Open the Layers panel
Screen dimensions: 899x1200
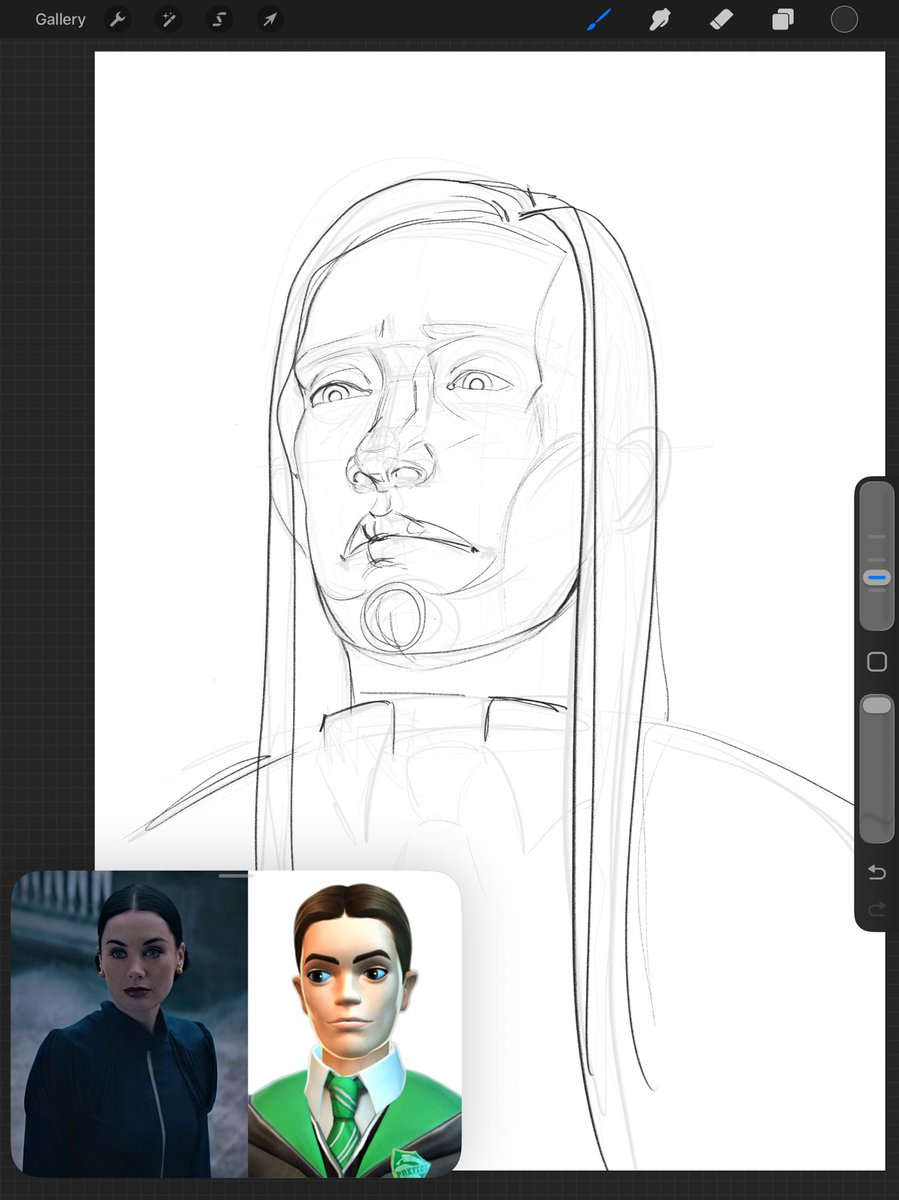(782, 19)
